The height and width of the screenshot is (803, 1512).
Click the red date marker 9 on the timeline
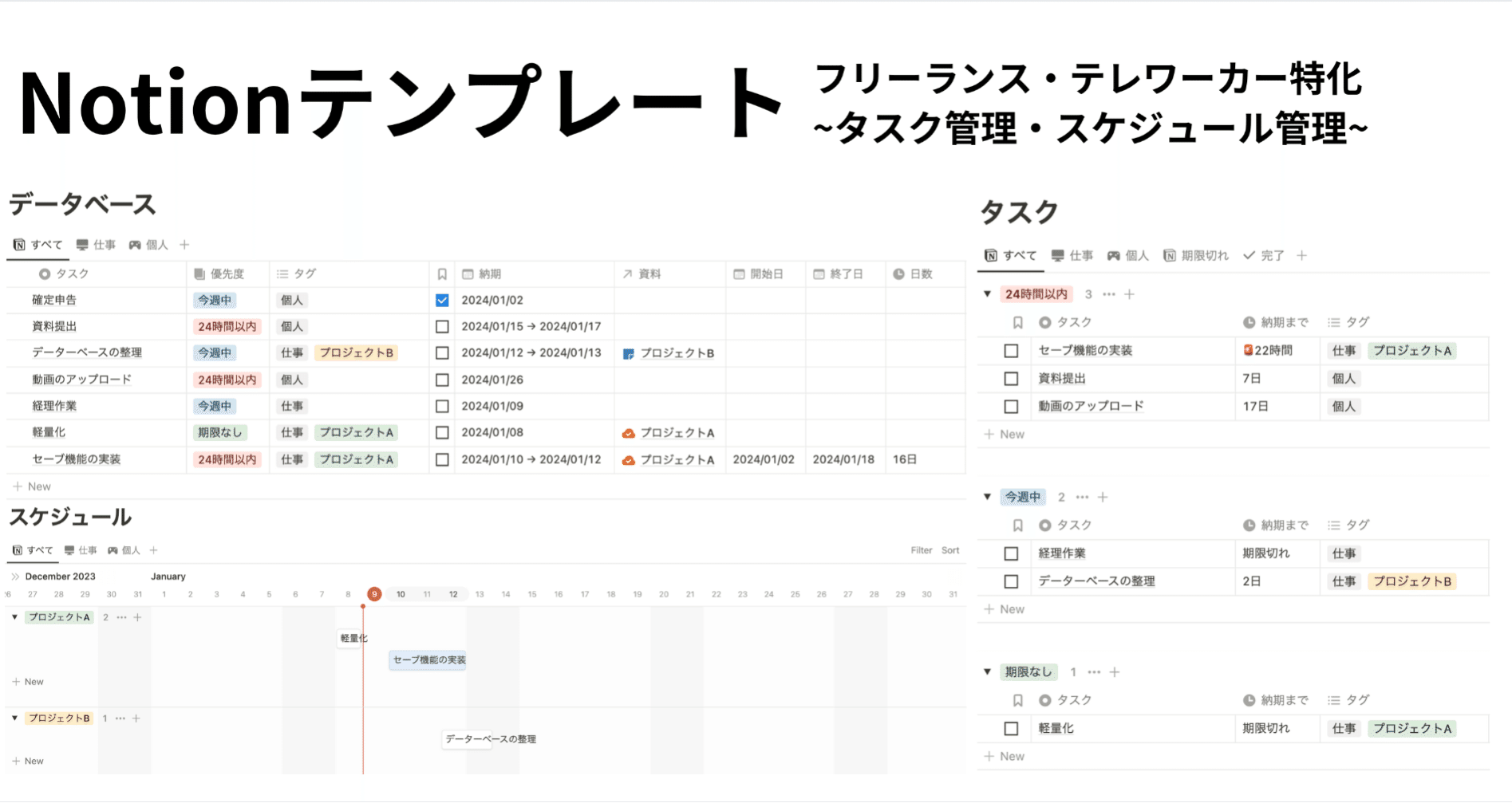coord(373,594)
